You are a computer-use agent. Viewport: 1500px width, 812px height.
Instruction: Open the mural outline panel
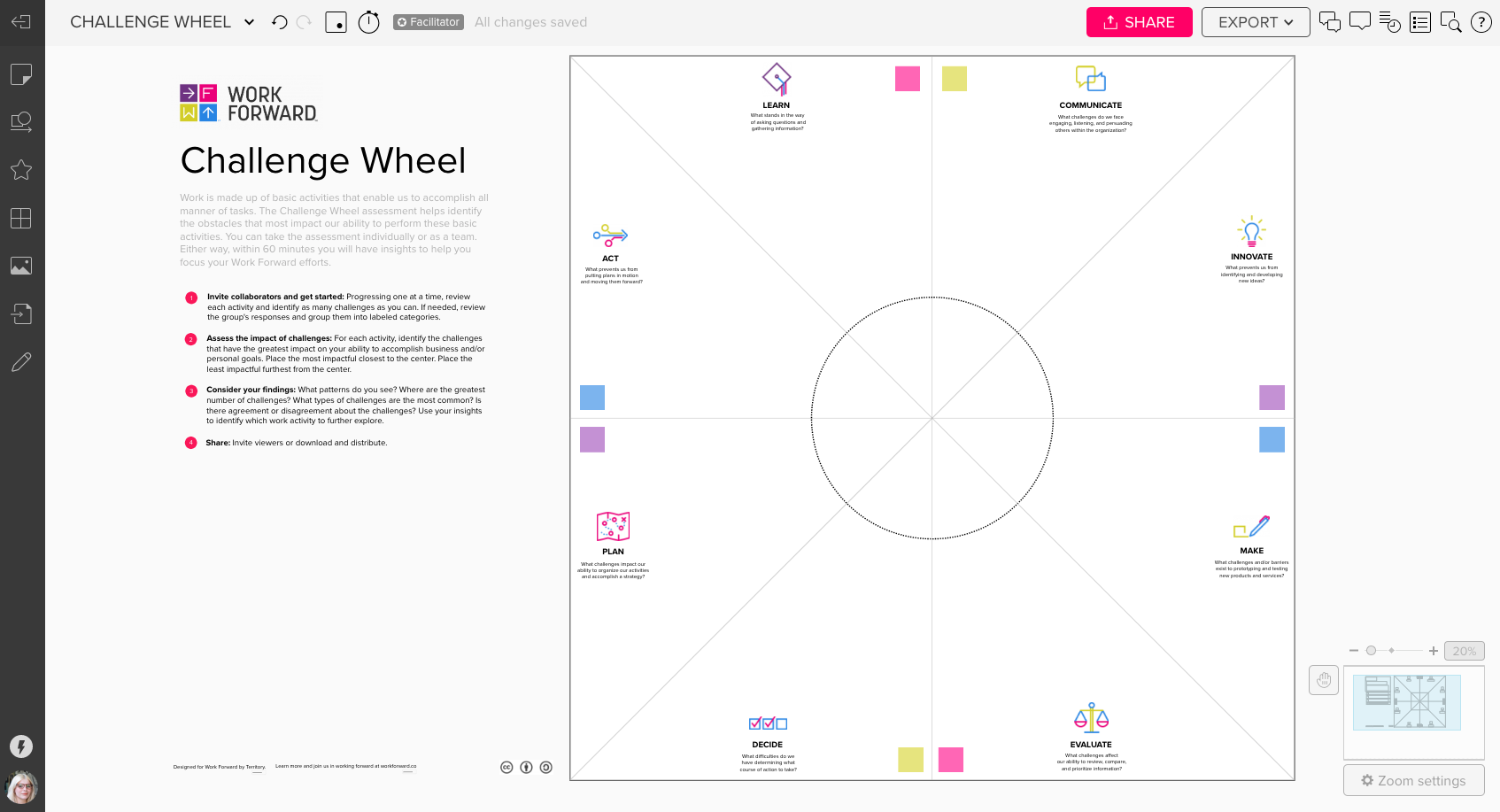[x=1420, y=21]
